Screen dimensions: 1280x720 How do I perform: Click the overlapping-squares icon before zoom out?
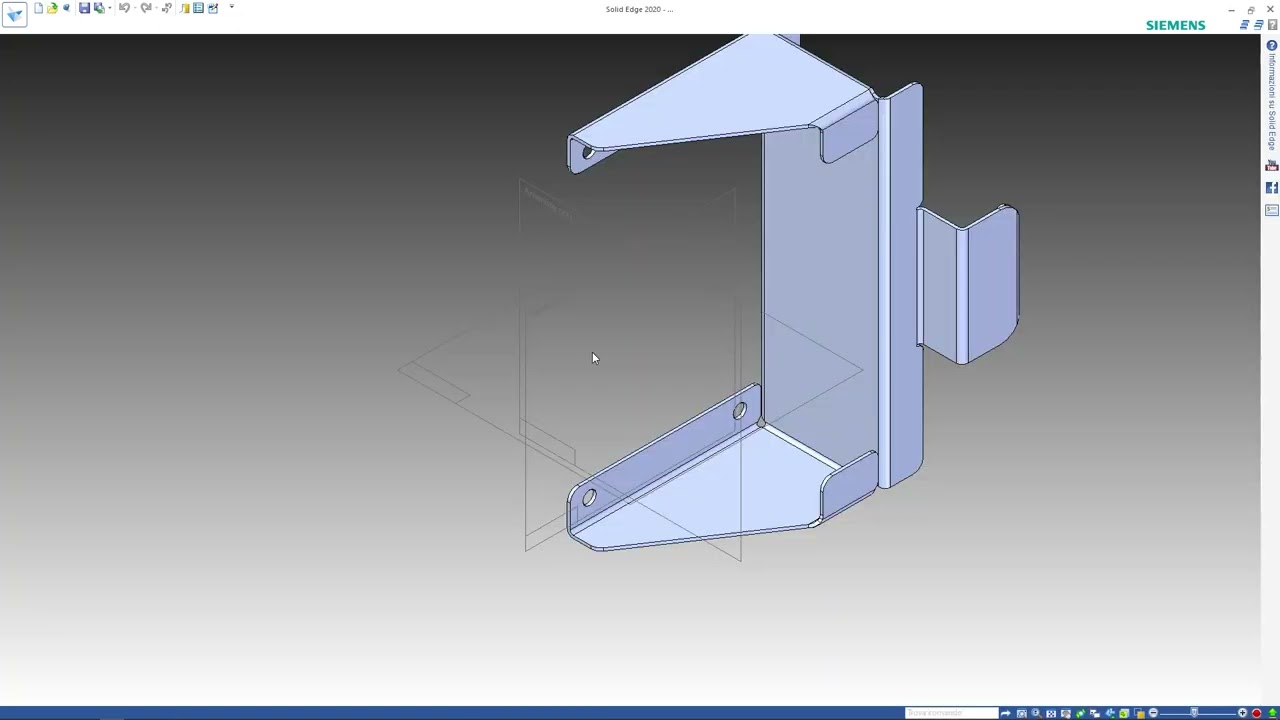1139,713
